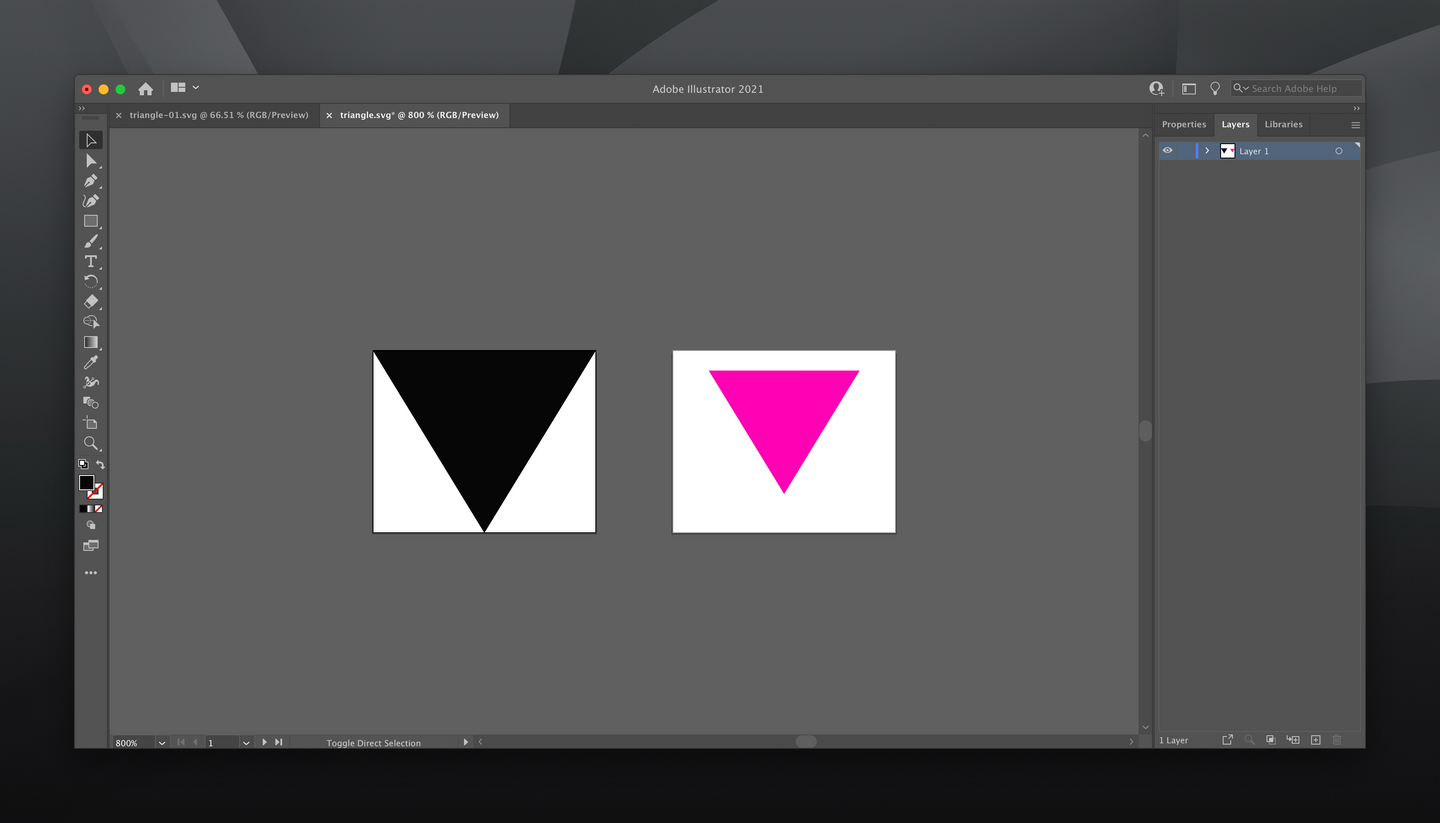Select the Artboard tool
Screen dimensions: 1440x823
[91, 423]
